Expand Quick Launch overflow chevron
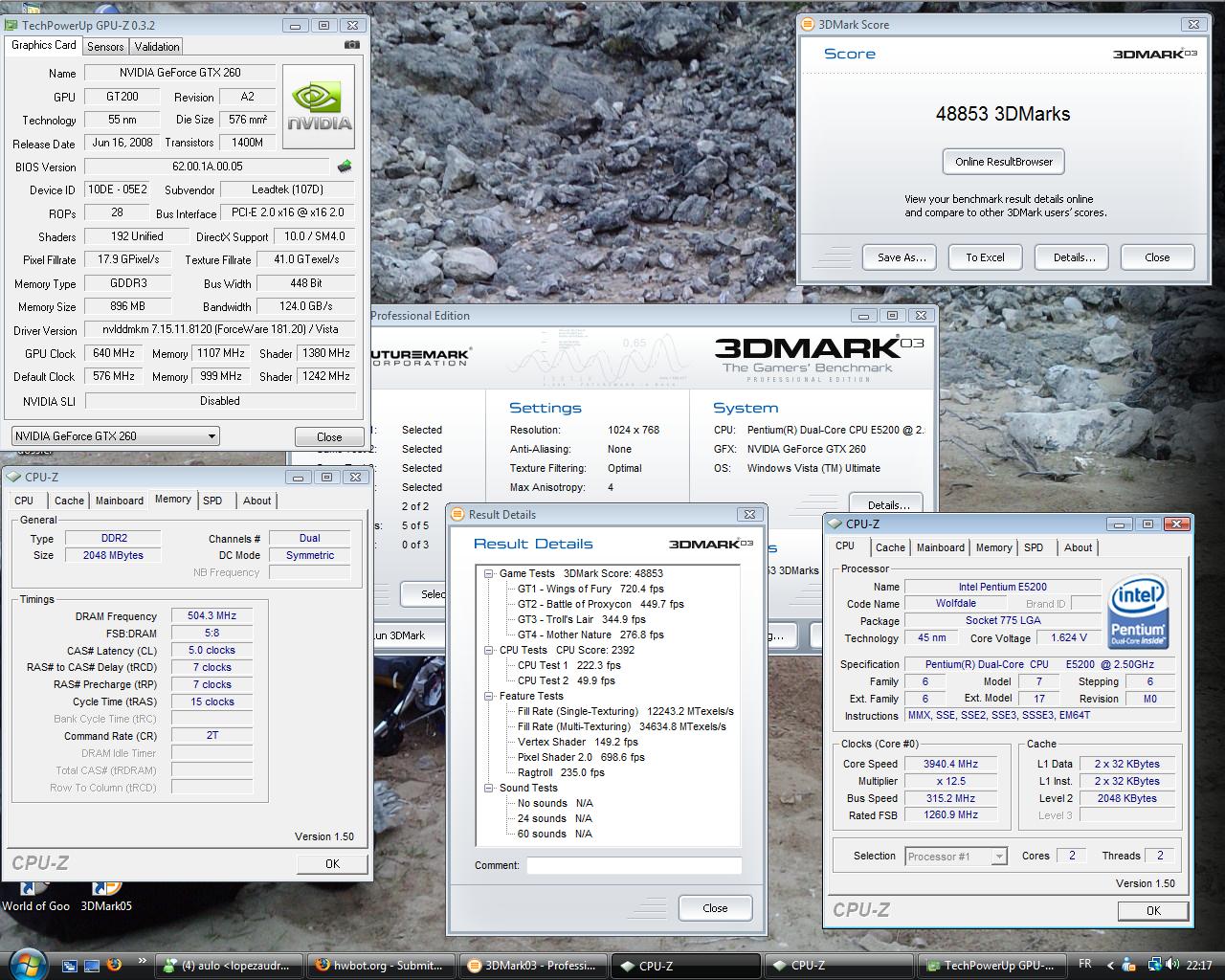1225x980 pixels. pos(143,961)
